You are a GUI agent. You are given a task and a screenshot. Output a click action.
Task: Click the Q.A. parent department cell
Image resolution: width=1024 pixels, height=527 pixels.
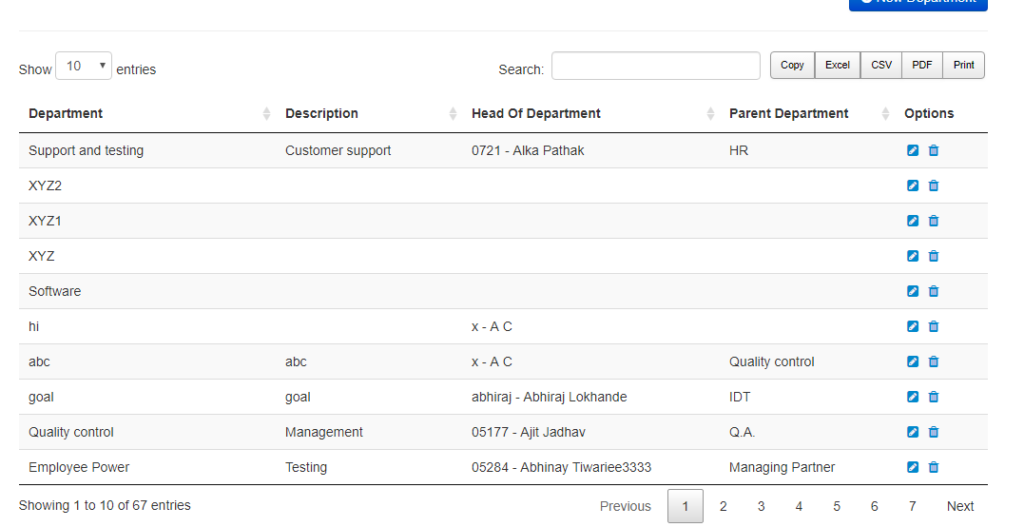742,432
